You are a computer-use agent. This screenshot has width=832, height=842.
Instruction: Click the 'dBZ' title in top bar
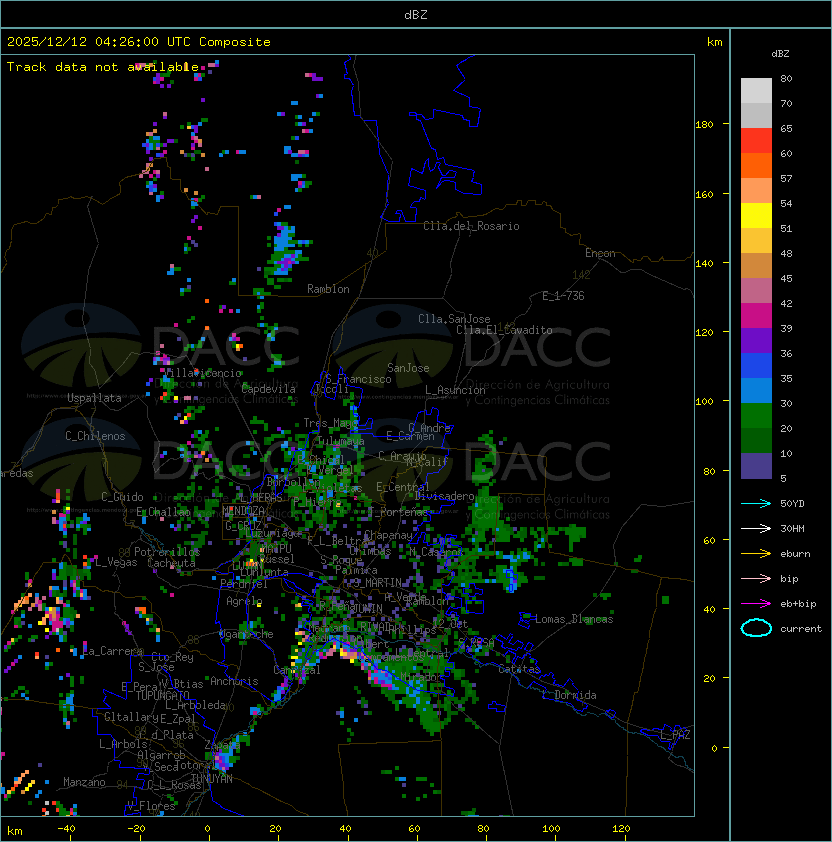pyautogui.click(x=416, y=15)
